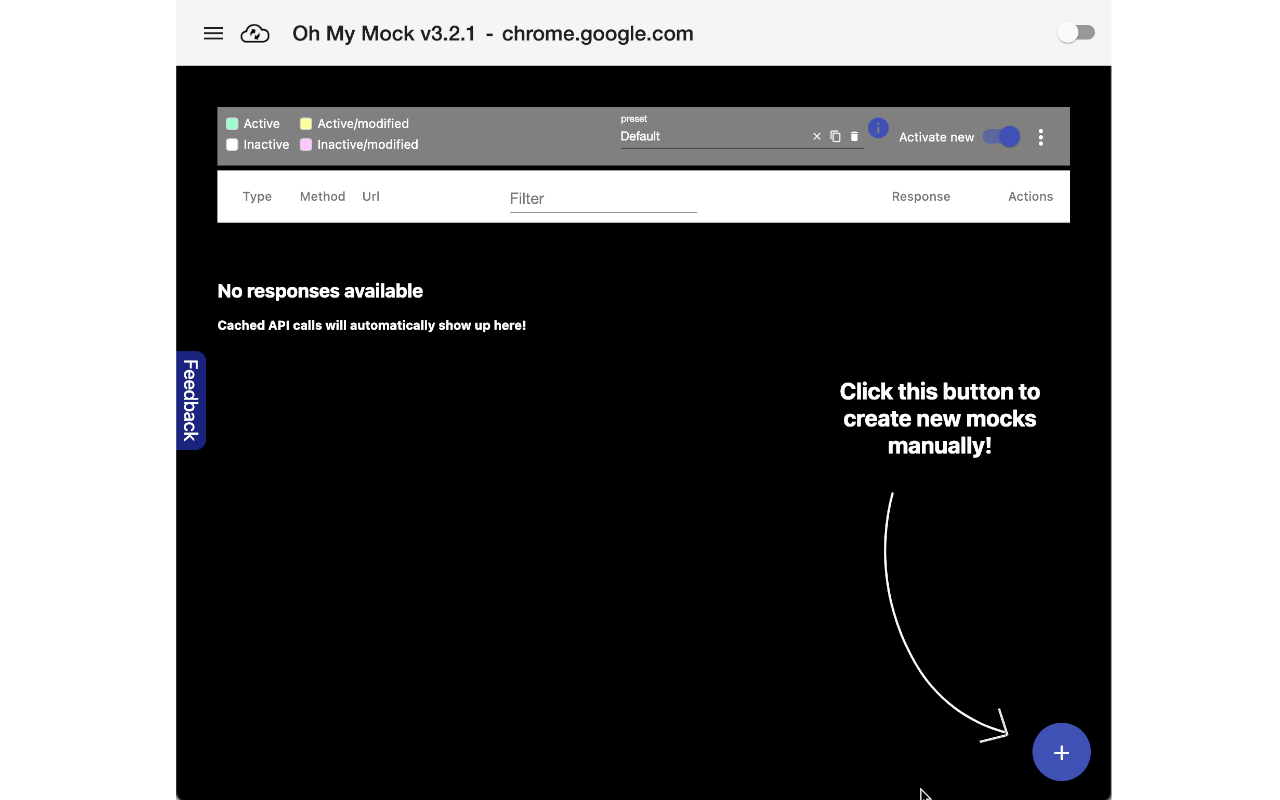Click the Method column header
1280x800 pixels.
(x=322, y=197)
